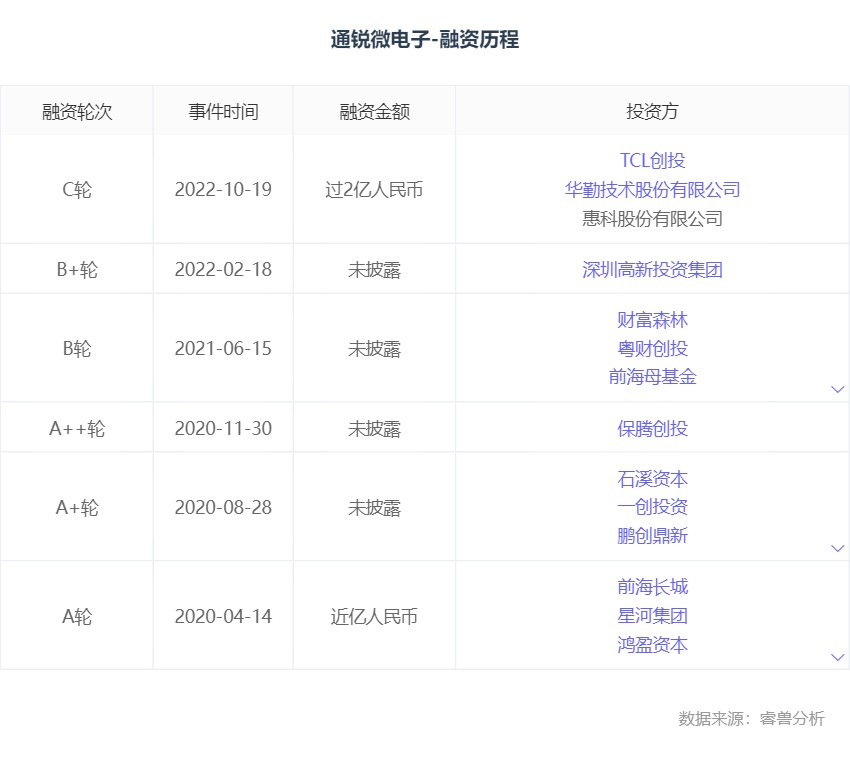Click 未披露 amount in A+轮 row
Image resolution: width=850 pixels, height=761 pixels.
tap(375, 508)
